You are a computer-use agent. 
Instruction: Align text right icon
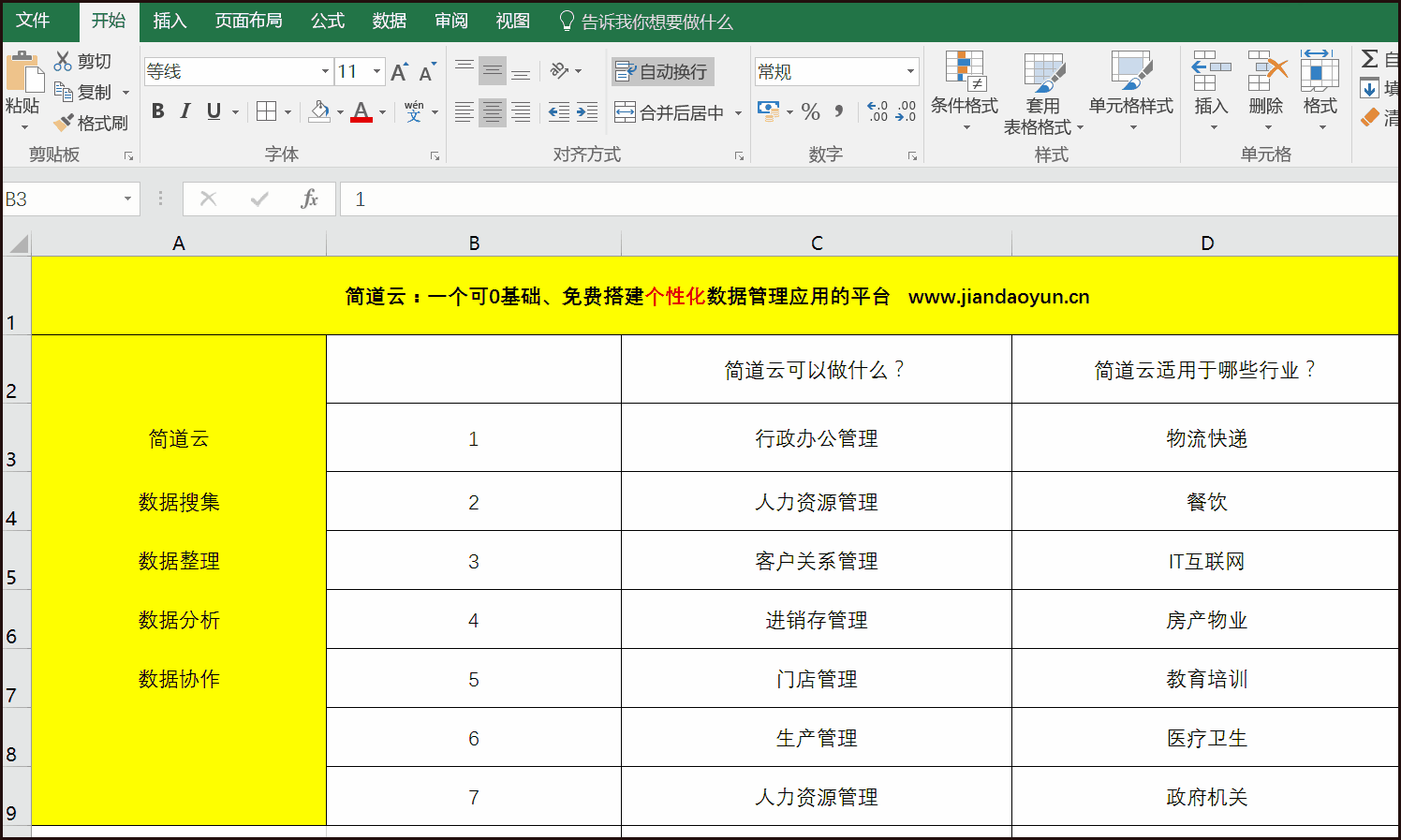coord(522,112)
